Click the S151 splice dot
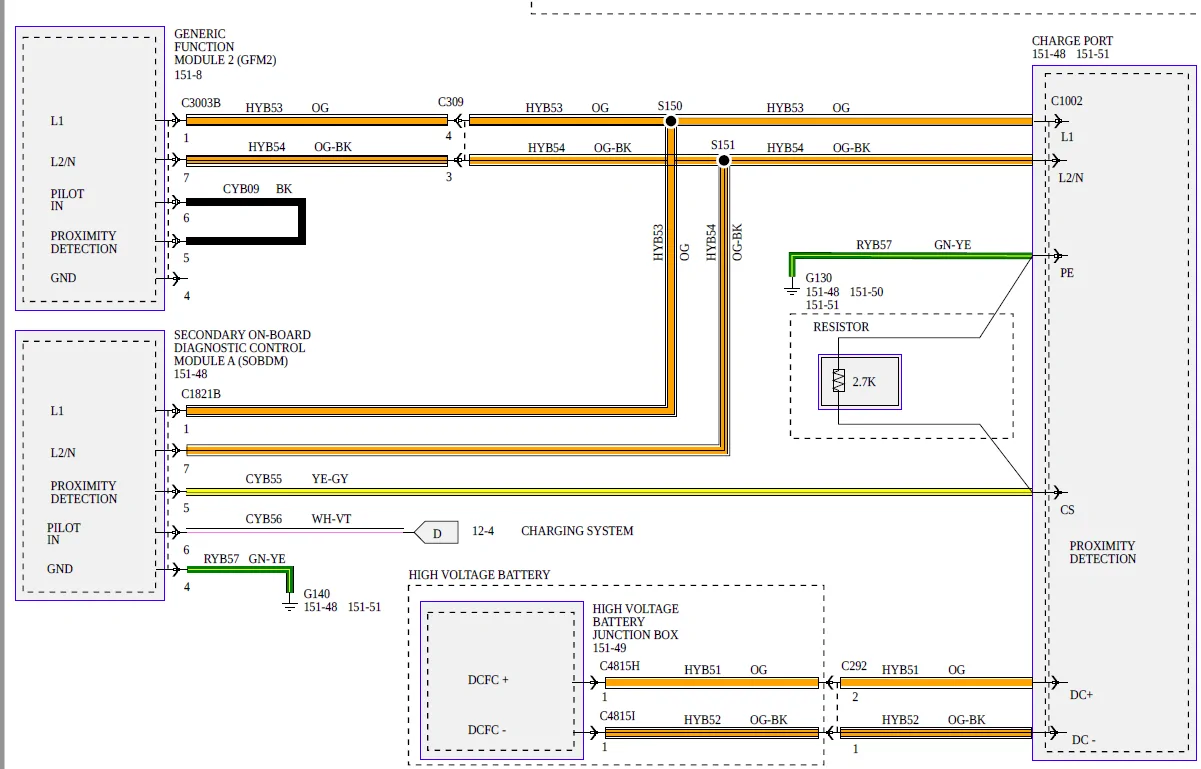Image resolution: width=1201 pixels, height=769 pixels. tap(723, 160)
